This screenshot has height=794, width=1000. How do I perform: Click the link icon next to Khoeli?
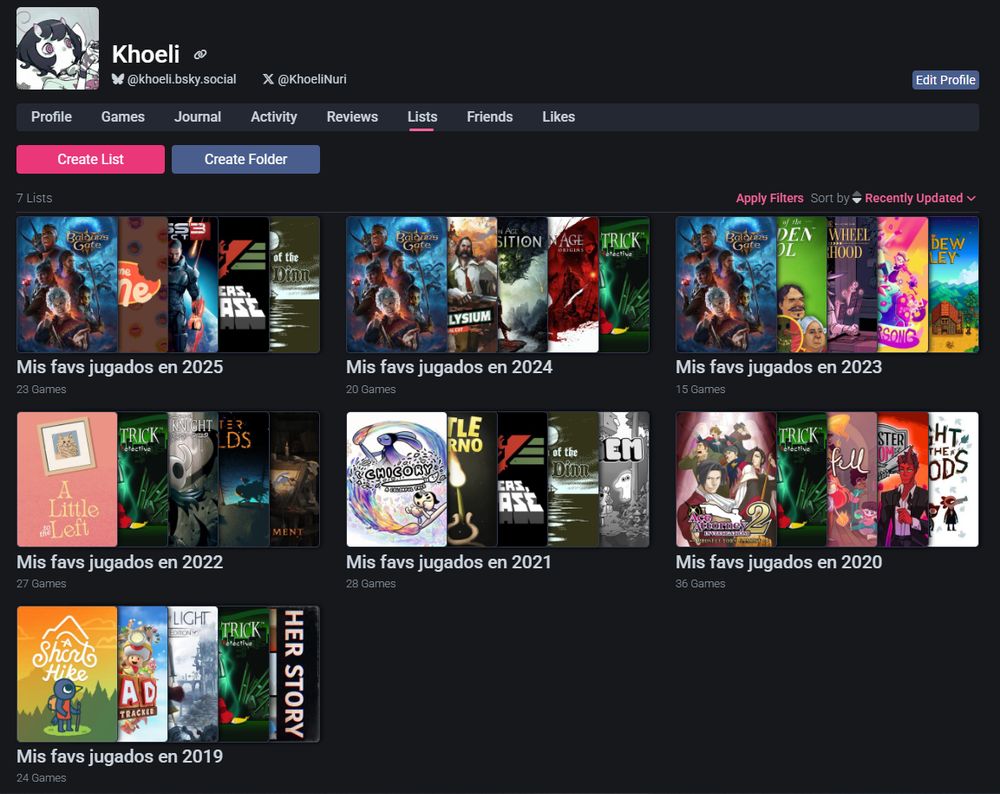(200, 55)
